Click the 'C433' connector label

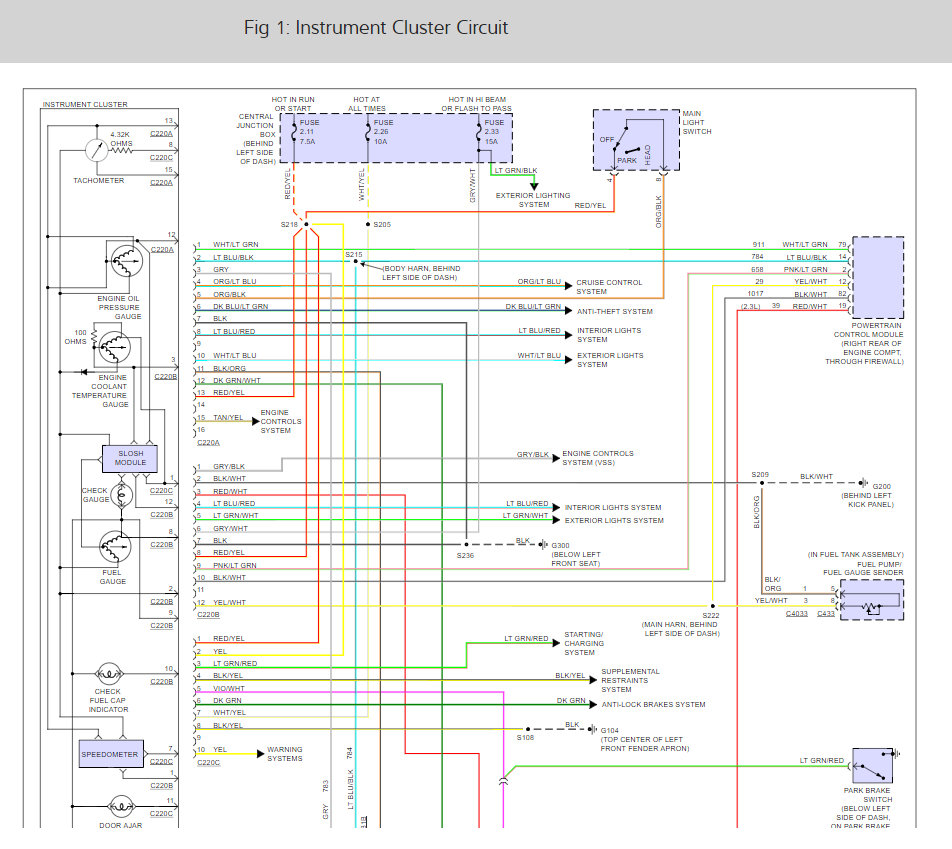[826, 613]
